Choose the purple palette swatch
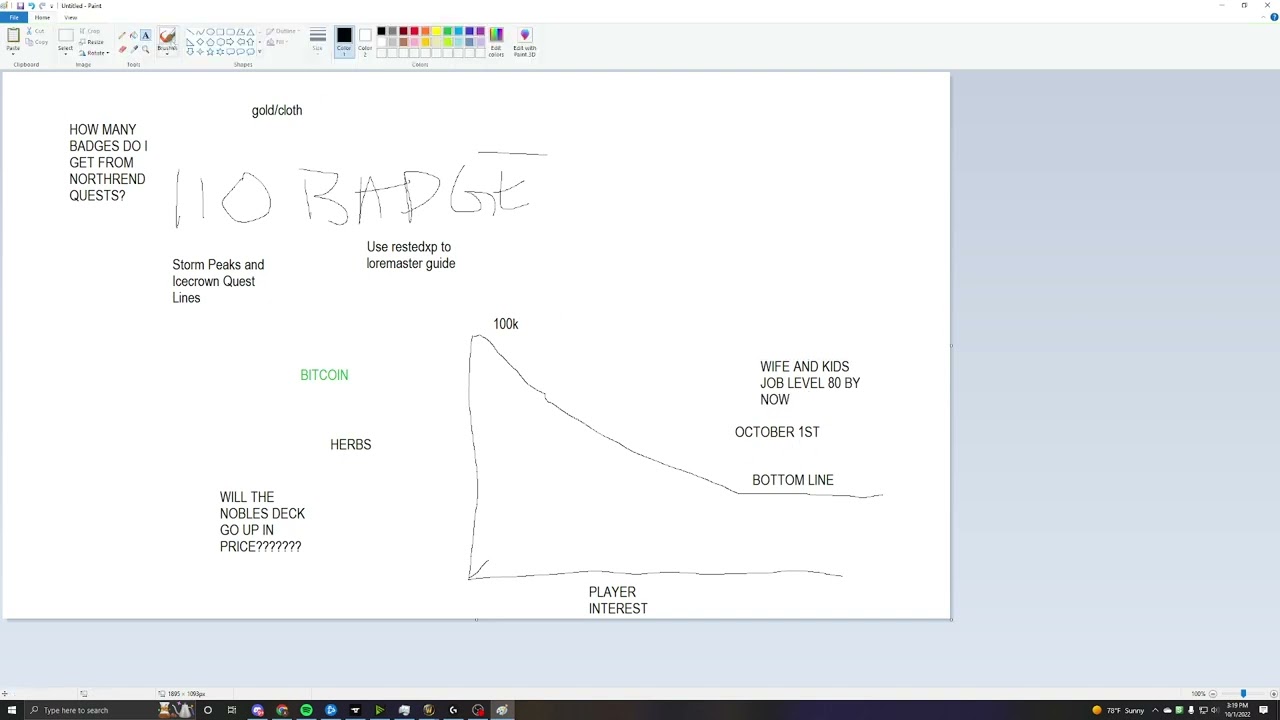This screenshot has height=720, width=1280. pyautogui.click(x=480, y=32)
